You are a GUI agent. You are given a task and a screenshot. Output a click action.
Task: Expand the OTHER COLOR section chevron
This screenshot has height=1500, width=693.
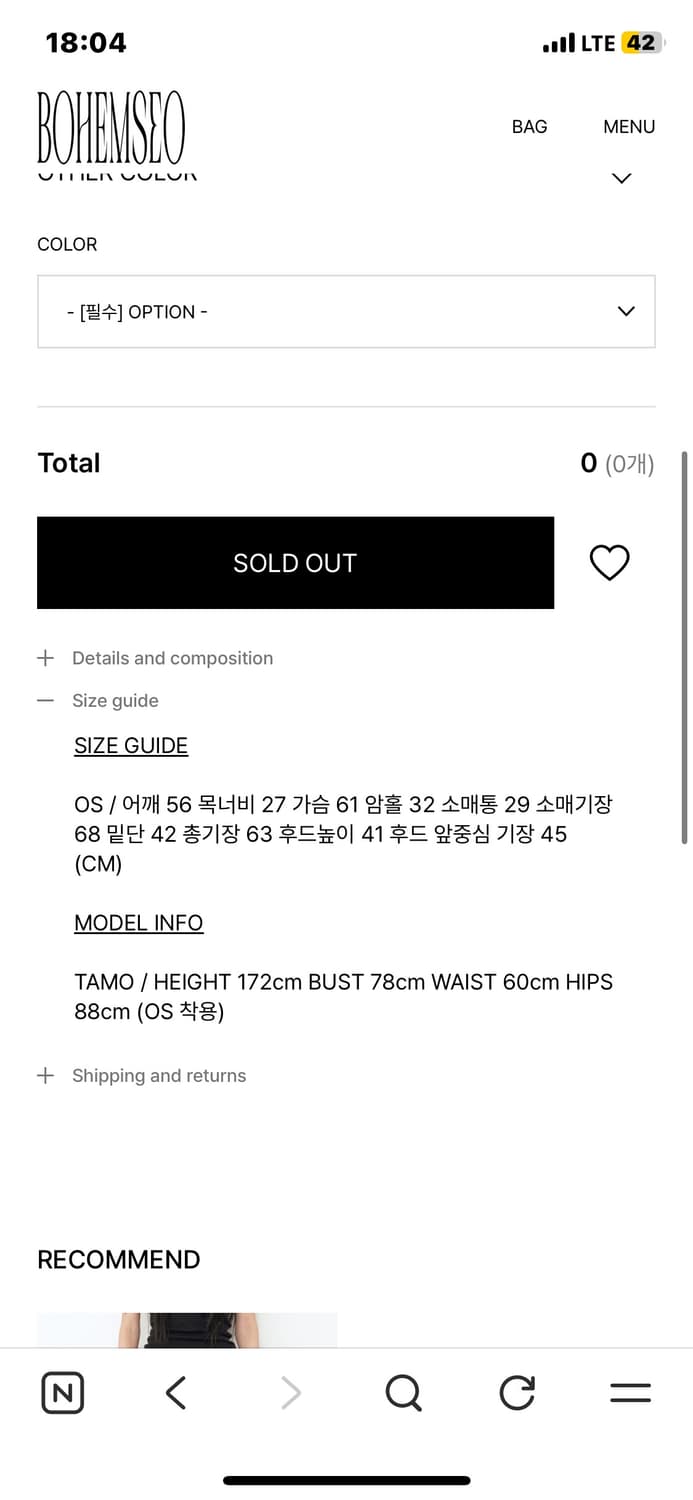coord(621,177)
